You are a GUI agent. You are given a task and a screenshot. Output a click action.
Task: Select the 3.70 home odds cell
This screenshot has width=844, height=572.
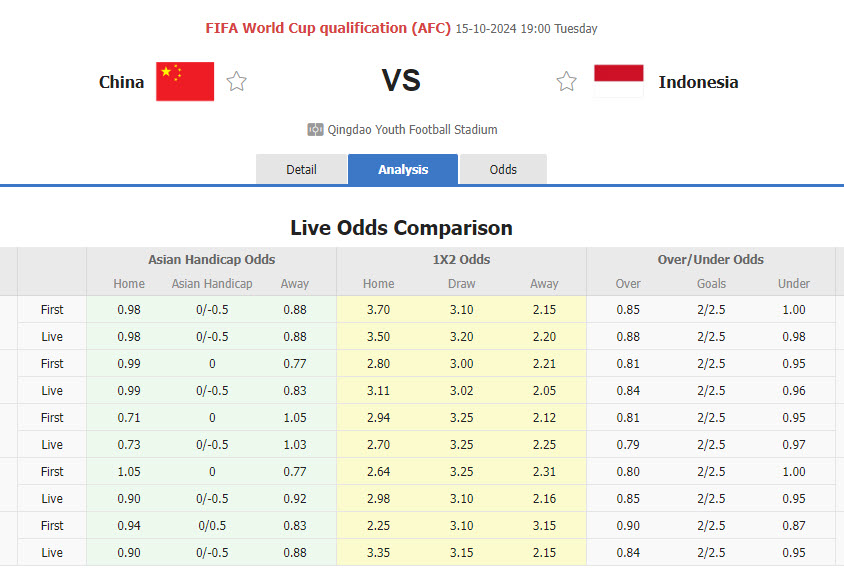[x=378, y=310]
